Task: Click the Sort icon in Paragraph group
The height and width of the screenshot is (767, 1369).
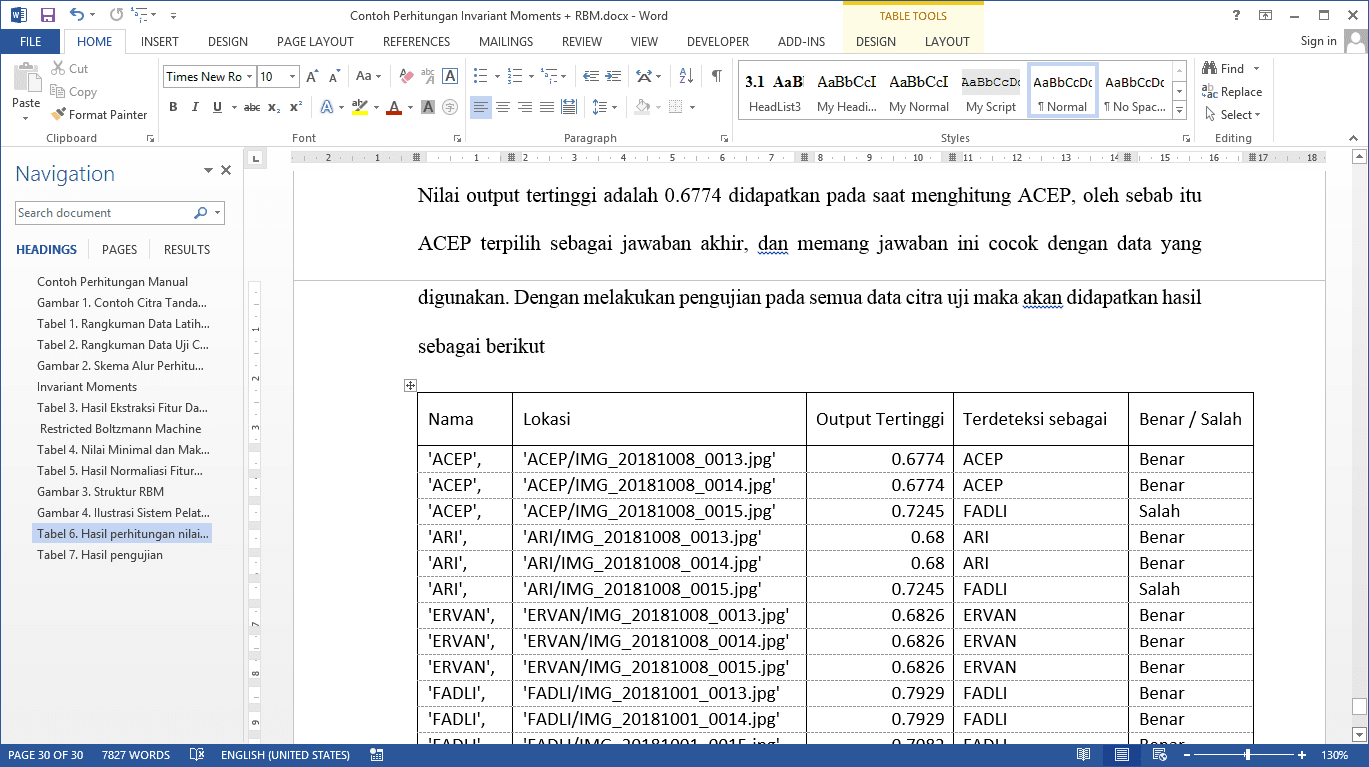Action: click(x=686, y=76)
